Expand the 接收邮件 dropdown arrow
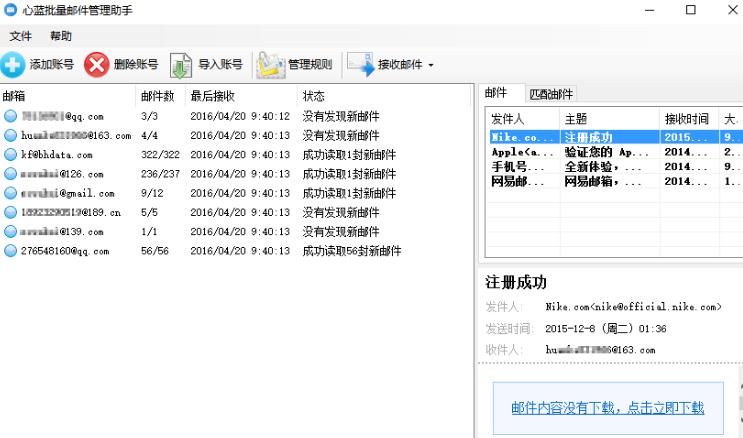 tap(430, 66)
